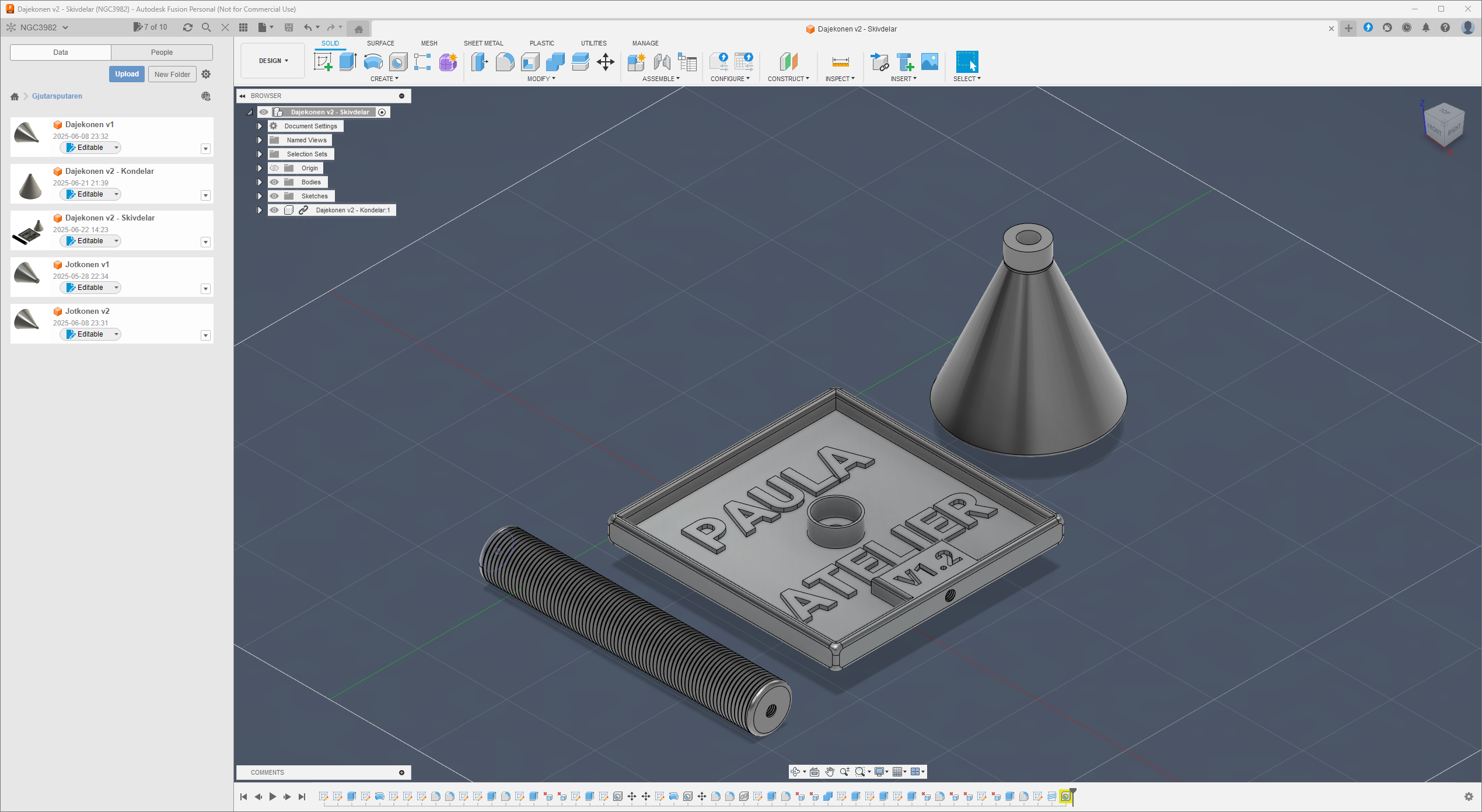This screenshot has width=1482, height=812.
Task: Open timeline settings gear
Action: click(x=1469, y=797)
